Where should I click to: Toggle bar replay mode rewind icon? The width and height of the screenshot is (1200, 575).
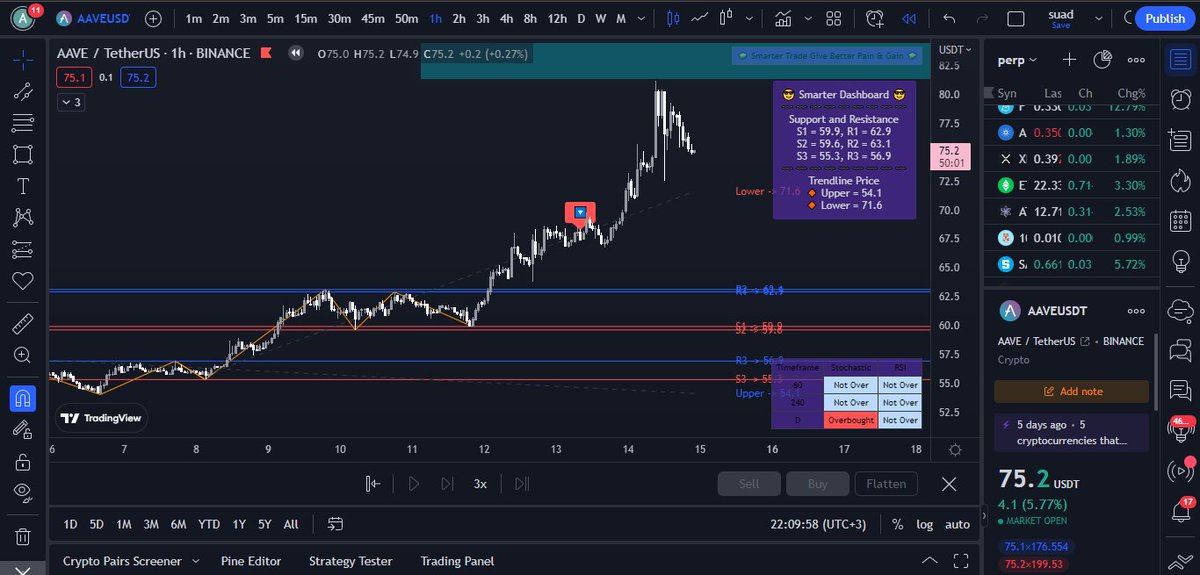click(908, 18)
